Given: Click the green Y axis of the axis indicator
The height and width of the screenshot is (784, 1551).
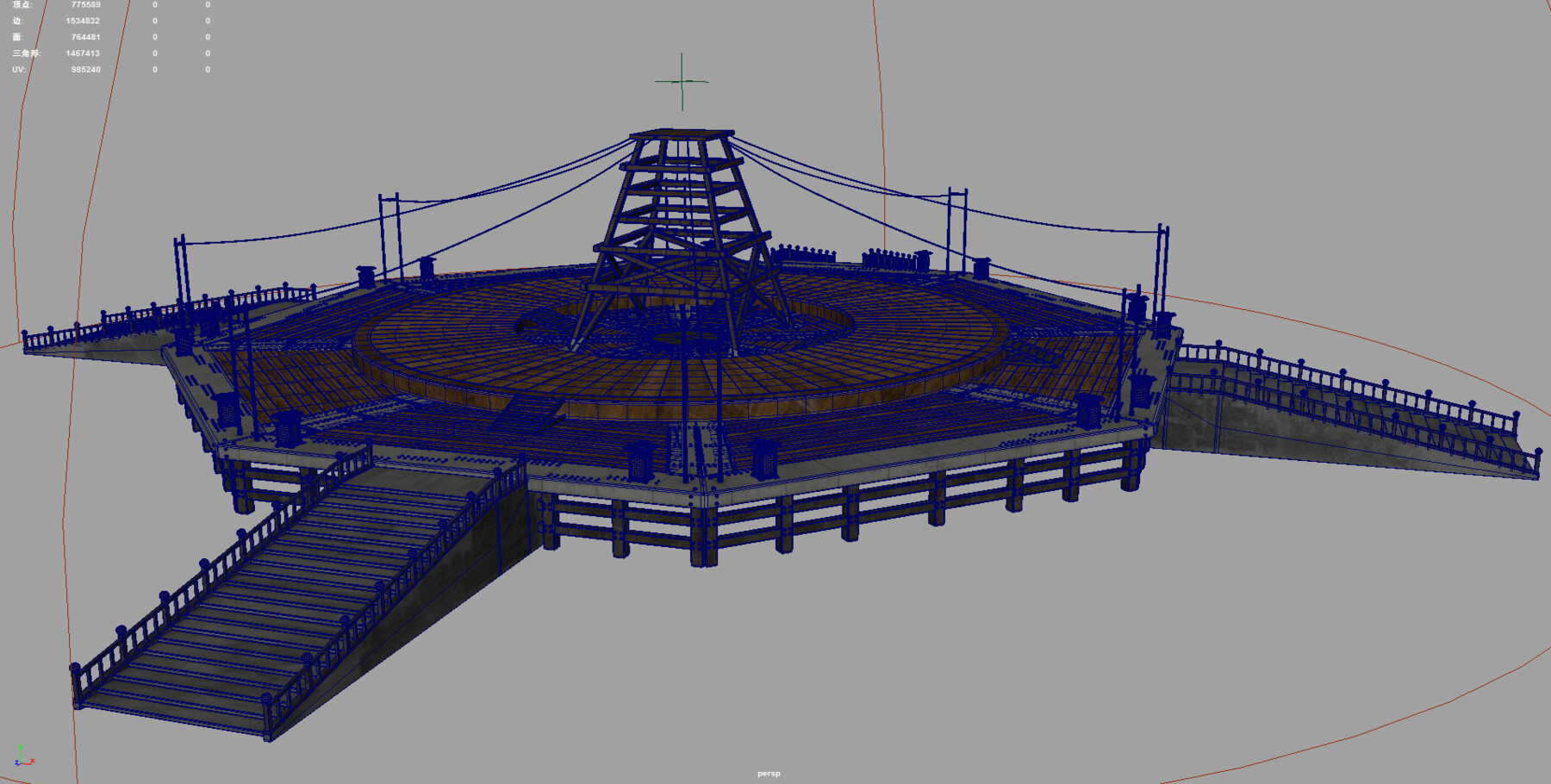Looking at the screenshot, I should coord(21,749).
